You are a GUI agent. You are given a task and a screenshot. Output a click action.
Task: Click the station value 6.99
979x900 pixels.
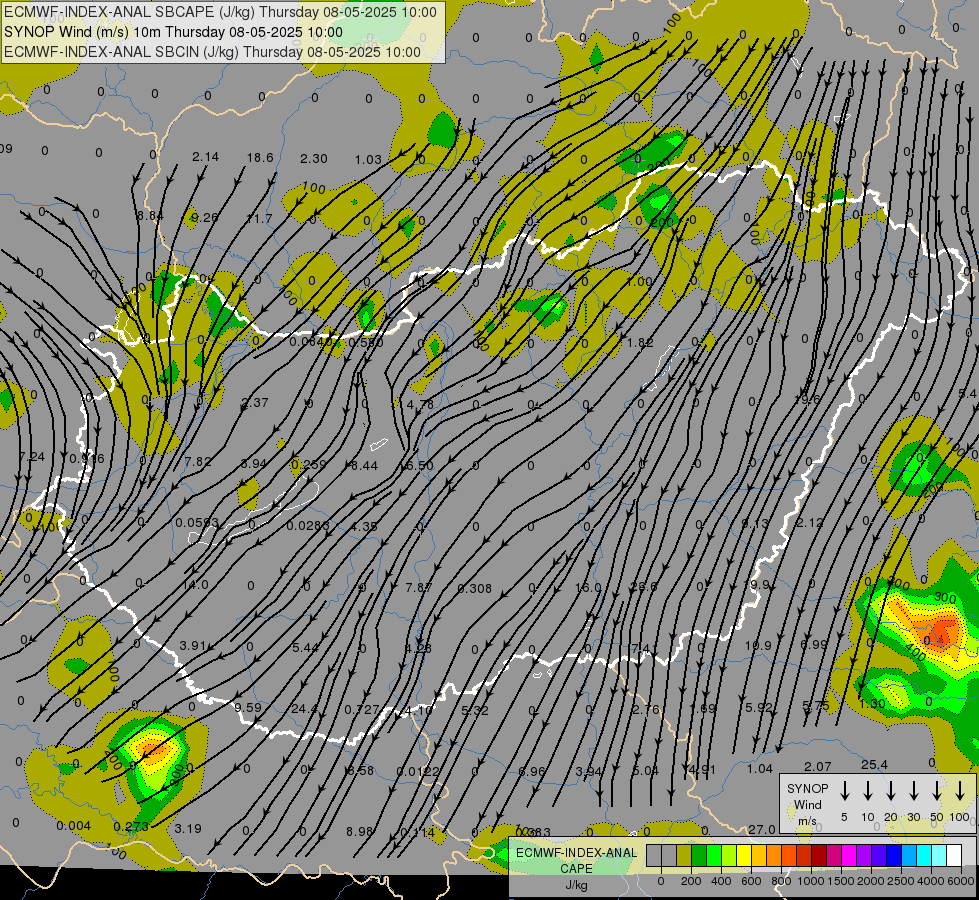coord(814,644)
